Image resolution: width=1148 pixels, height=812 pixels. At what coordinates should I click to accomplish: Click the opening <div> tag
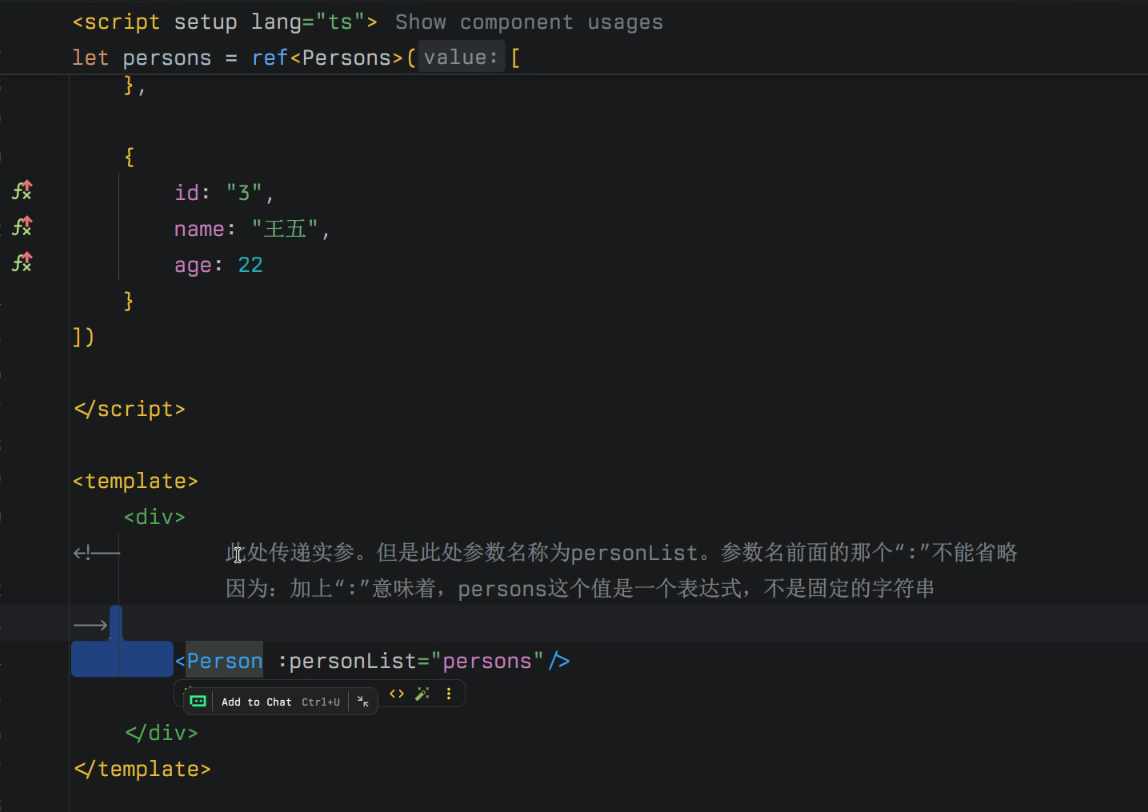154,516
